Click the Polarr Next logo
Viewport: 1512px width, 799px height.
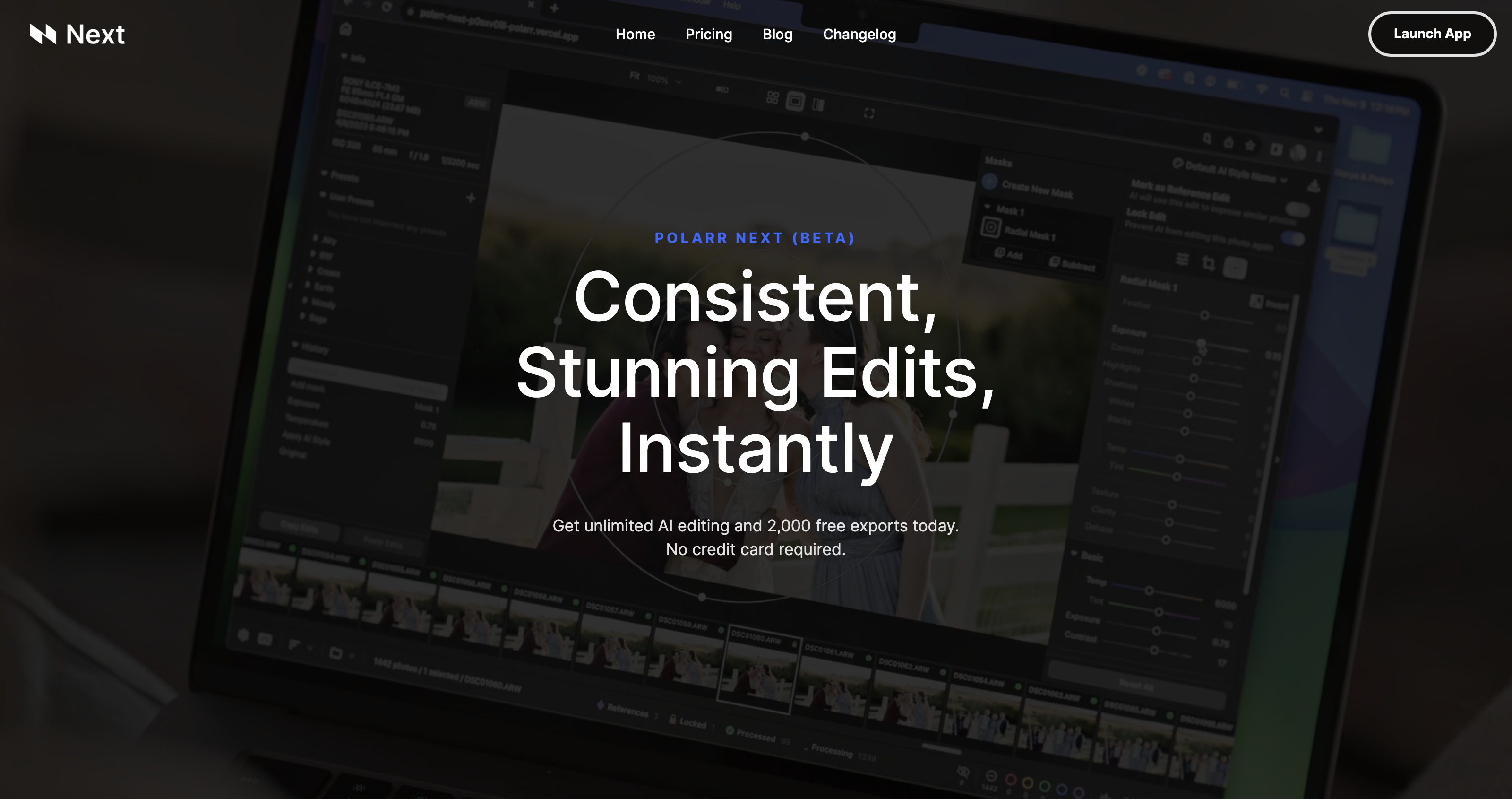tap(77, 34)
